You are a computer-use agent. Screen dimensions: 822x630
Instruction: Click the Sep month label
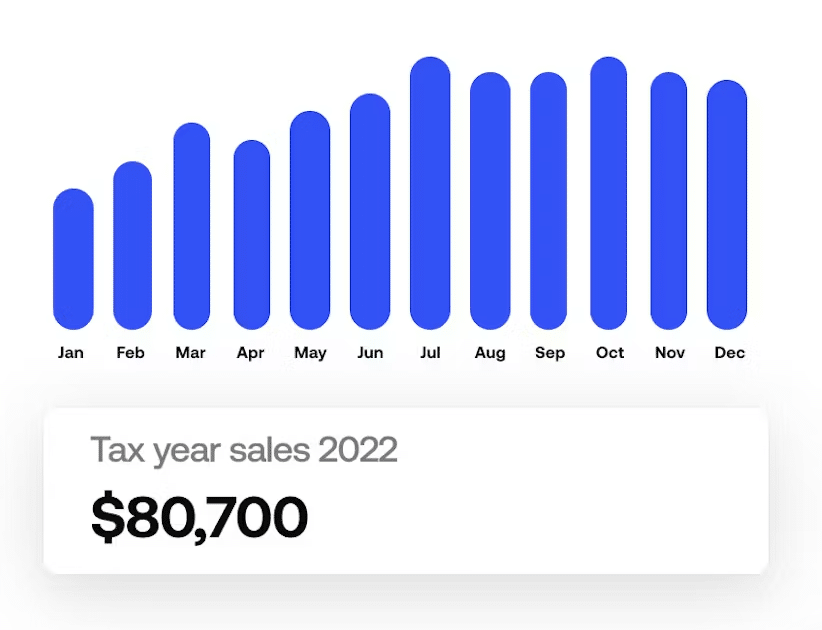click(549, 353)
